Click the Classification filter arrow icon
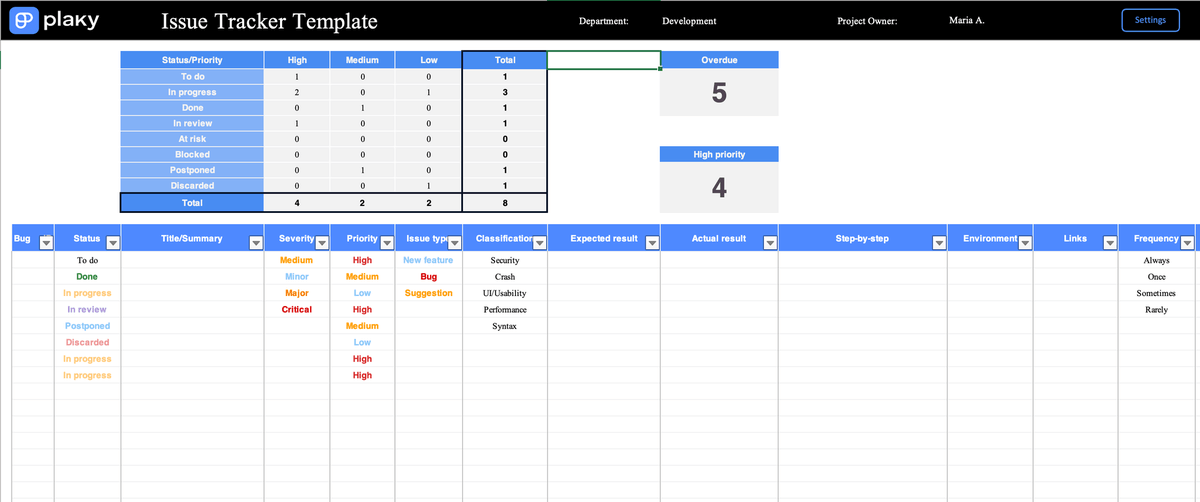1200x502 pixels. coord(539,242)
